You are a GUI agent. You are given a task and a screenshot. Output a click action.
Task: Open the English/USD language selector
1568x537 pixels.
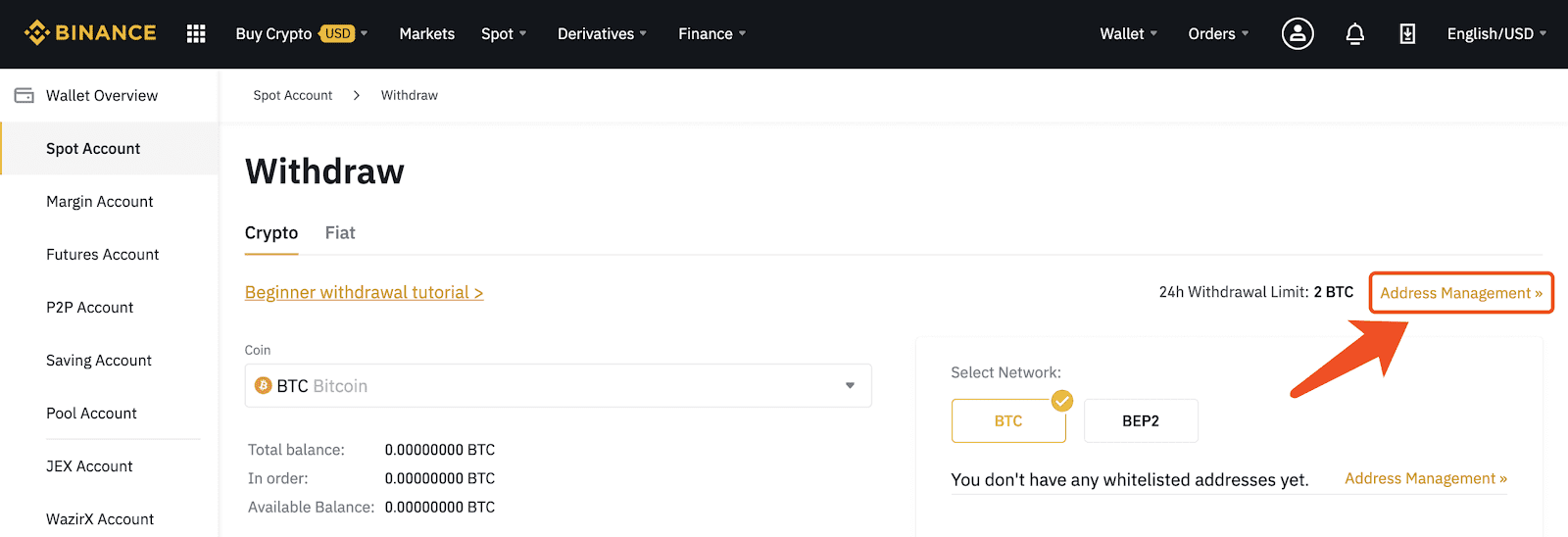pyautogui.click(x=1496, y=33)
